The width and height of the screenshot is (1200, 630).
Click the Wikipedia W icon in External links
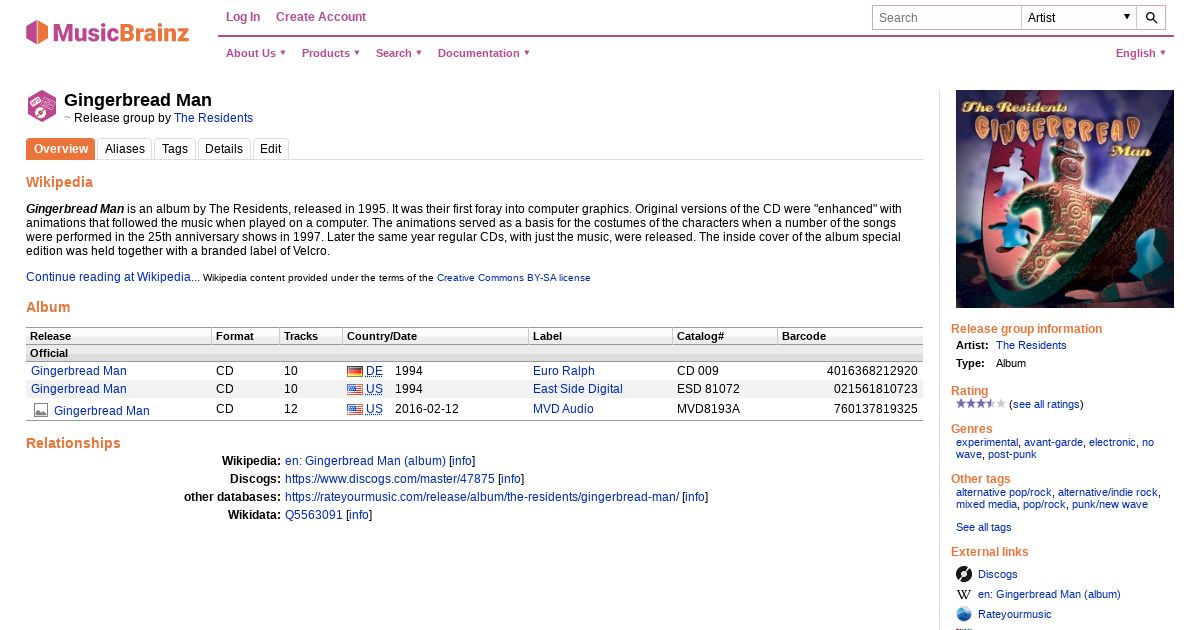coord(964,594)
